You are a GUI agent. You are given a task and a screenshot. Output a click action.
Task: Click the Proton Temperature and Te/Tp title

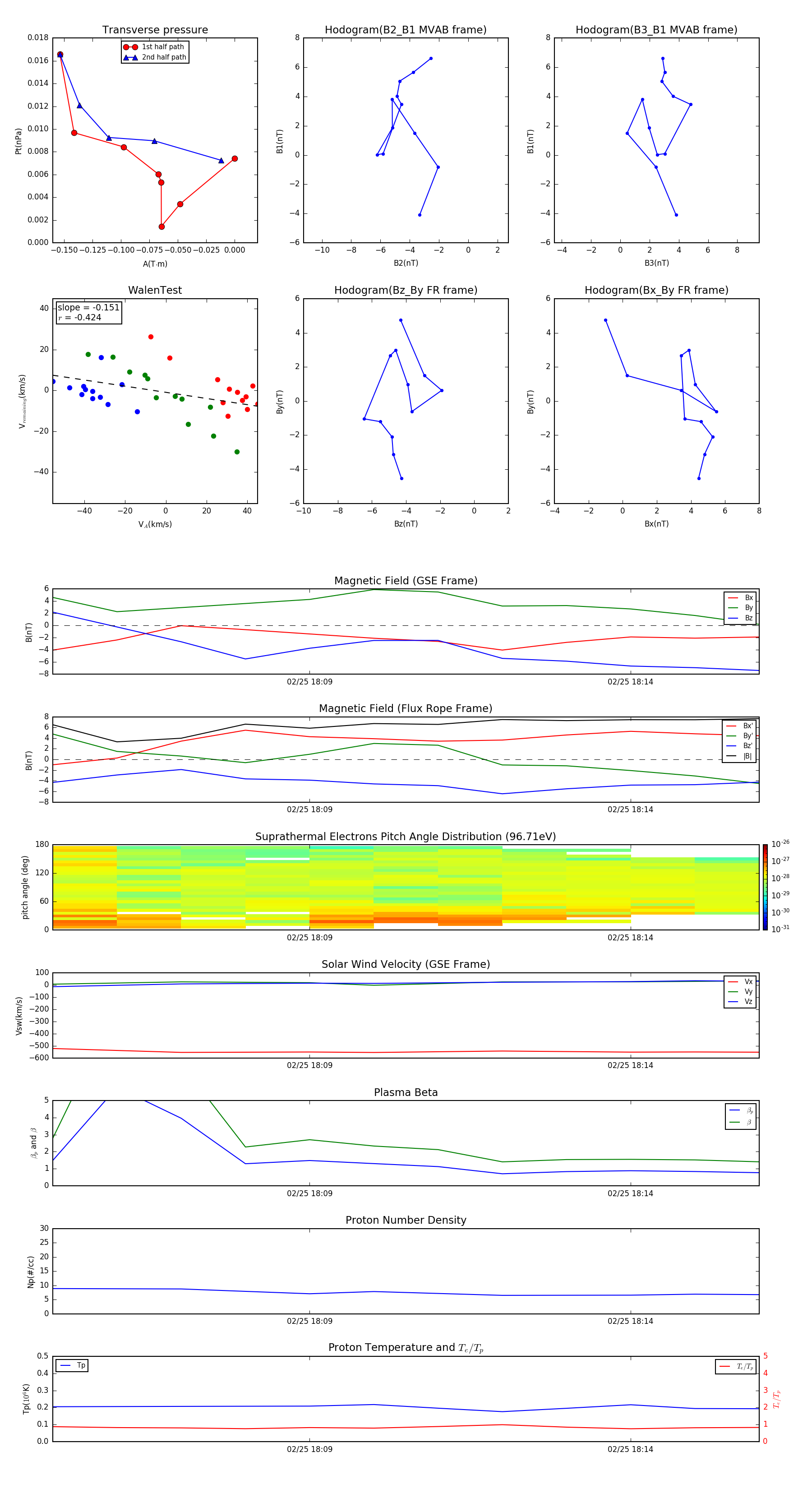pyautogui.click(x=406, y=1348)
